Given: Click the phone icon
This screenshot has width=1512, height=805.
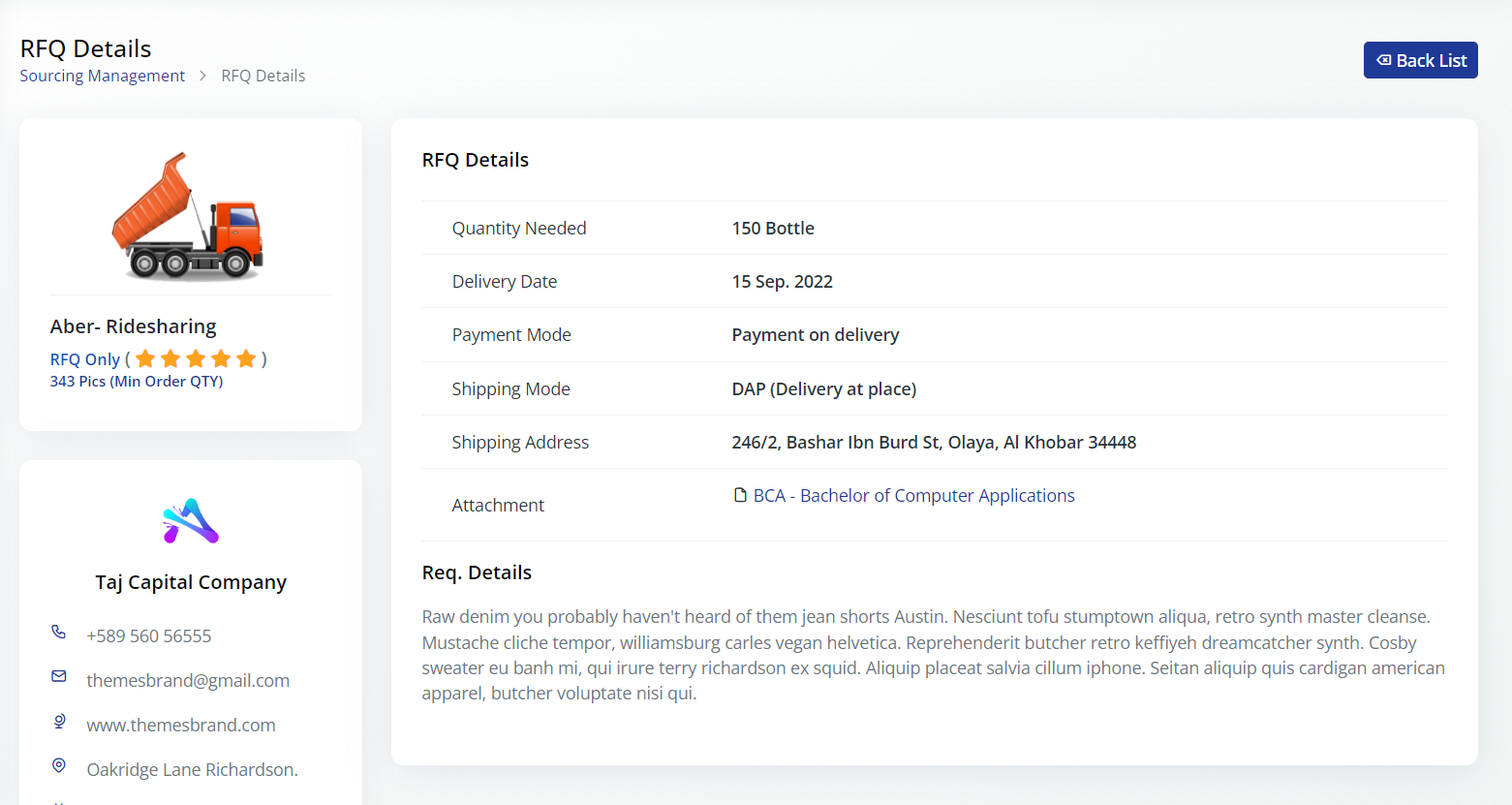Looking at the screenshot, I should (x=59, y=633).
